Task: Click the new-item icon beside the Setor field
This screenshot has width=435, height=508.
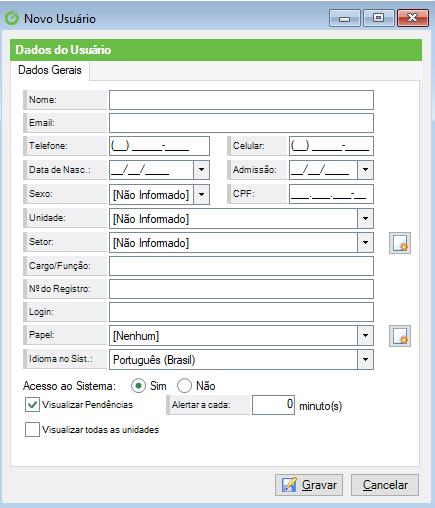Action: pyautogui.click(x=400, y=243)
